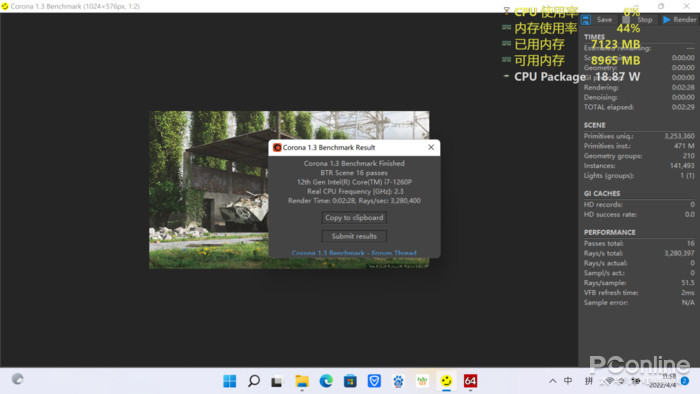The width and height of the screenshot is (700, 394).
Task: Open Task View on the taskbar
Action: (277, 381)
